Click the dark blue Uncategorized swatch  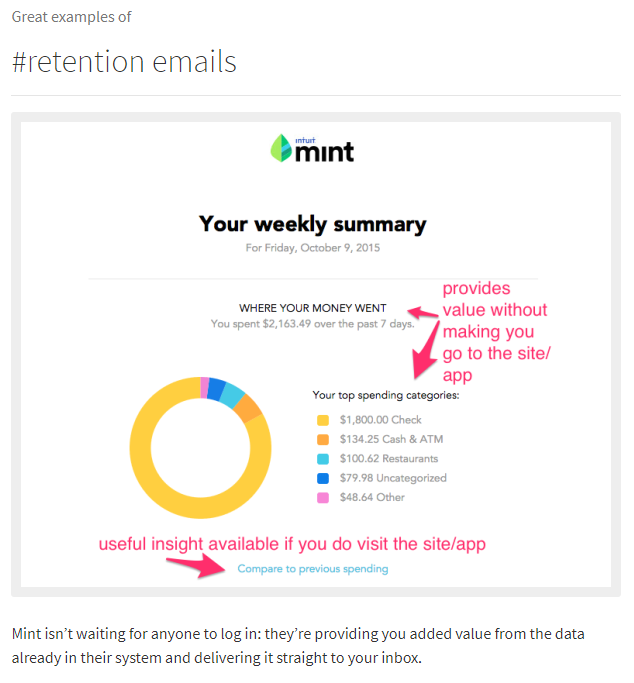[323, 478]
